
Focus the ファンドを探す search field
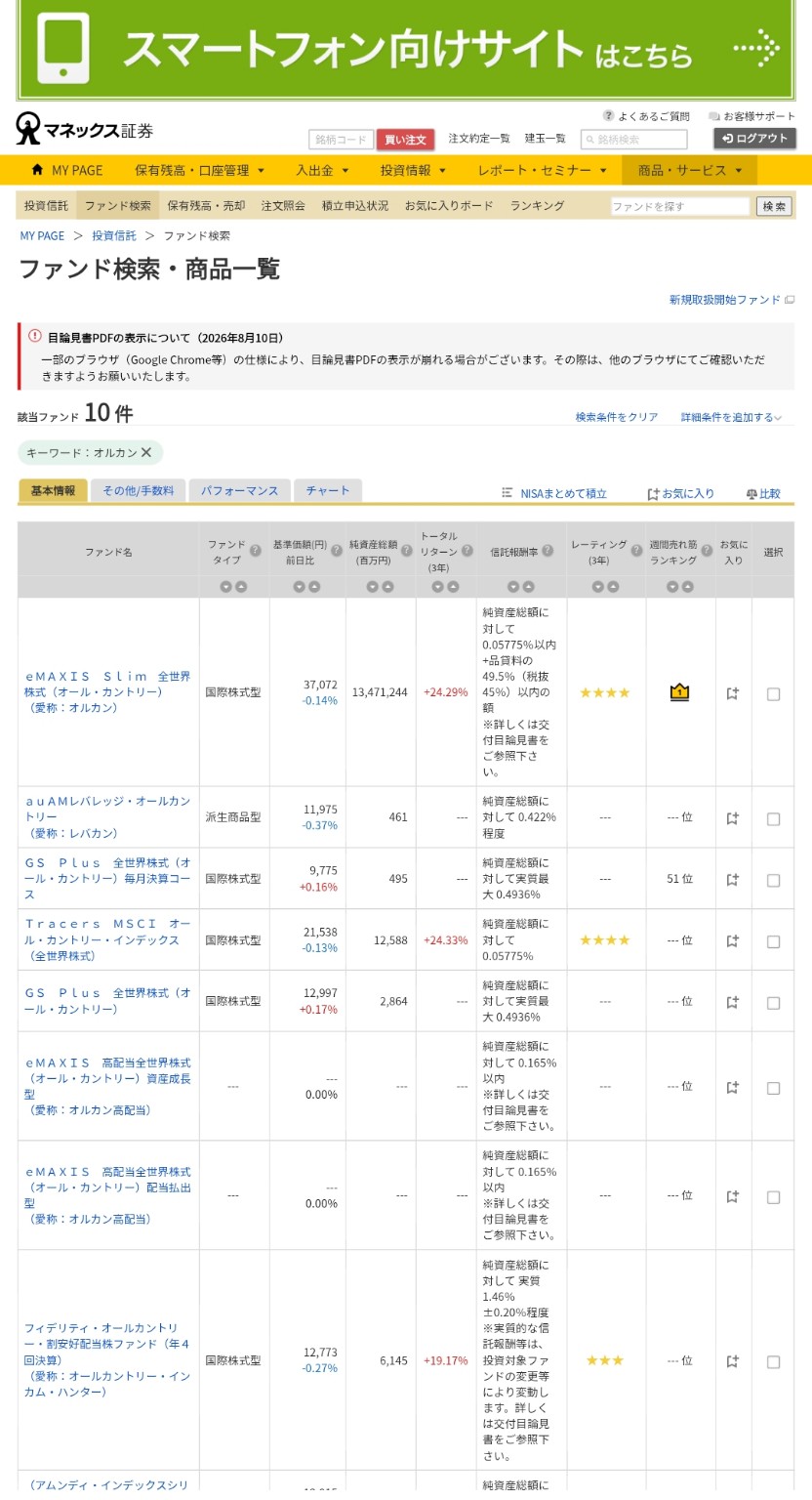click(680, 206)
